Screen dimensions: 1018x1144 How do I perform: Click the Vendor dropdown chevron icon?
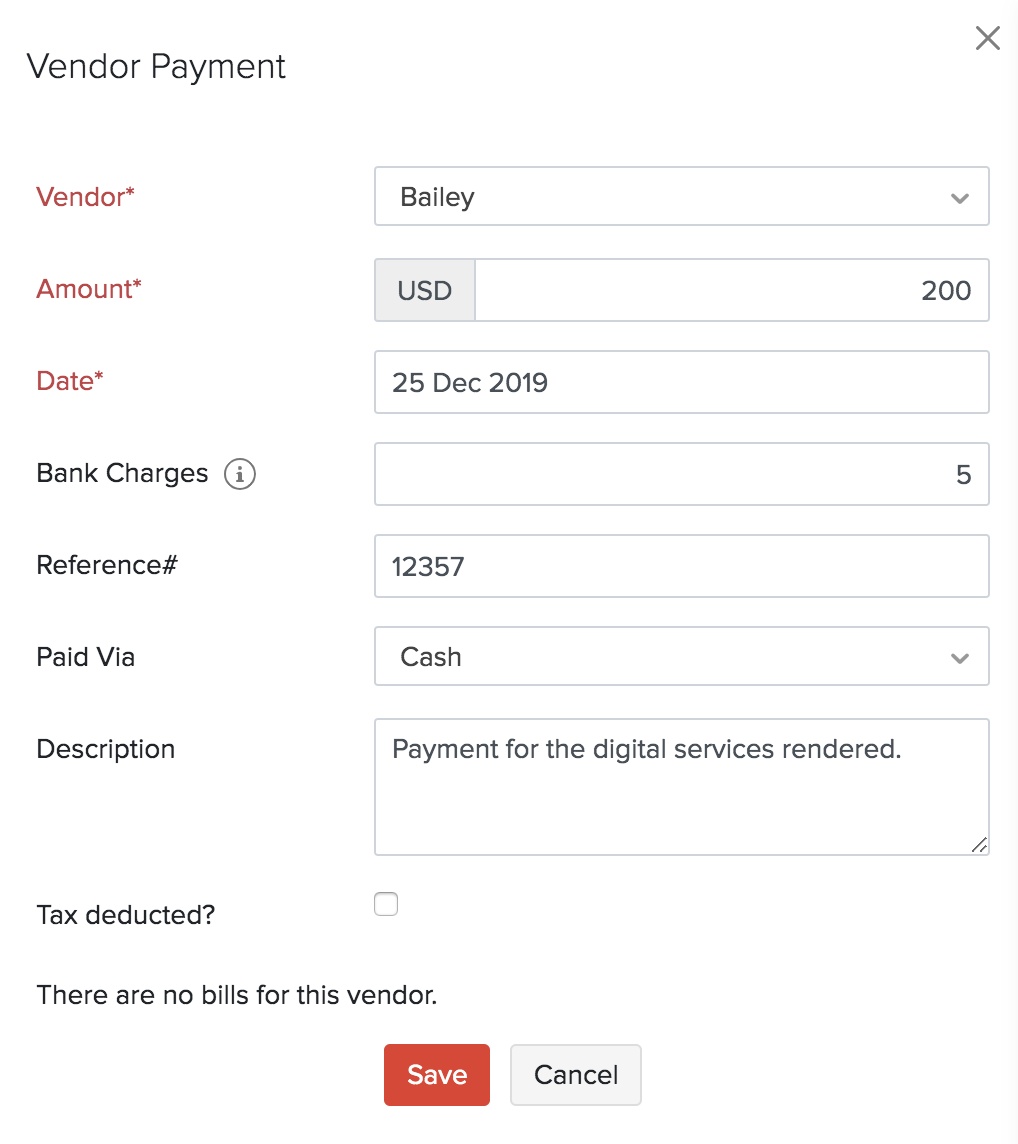(x=959, y=197)
